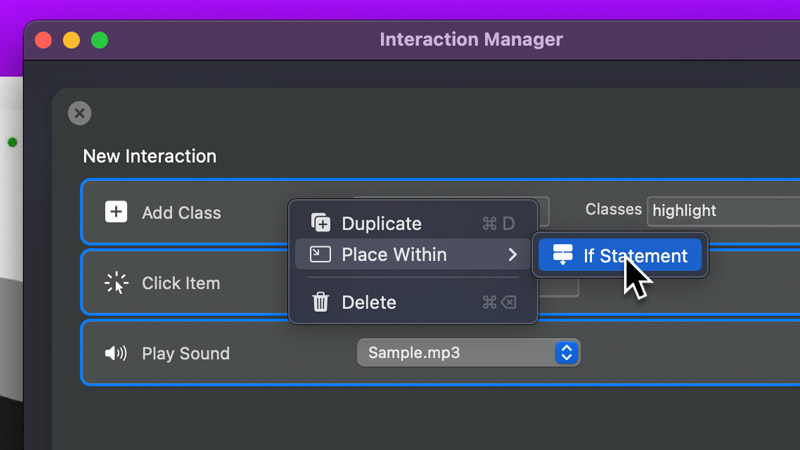Select Delete from the context menu
This screenshot has width=800, height=450.
(x=369, y=302)
